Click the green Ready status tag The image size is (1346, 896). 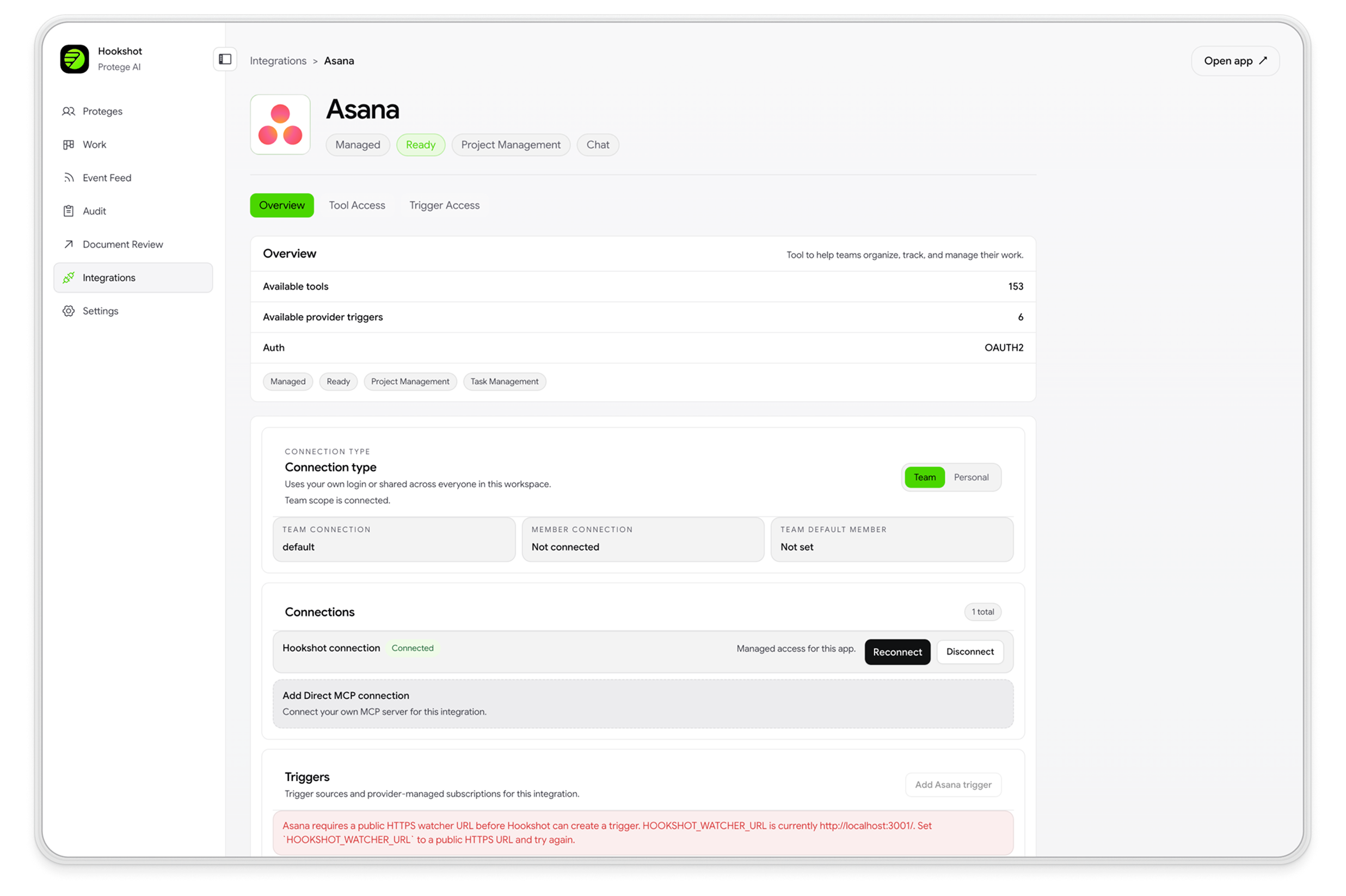click(421, 145)
